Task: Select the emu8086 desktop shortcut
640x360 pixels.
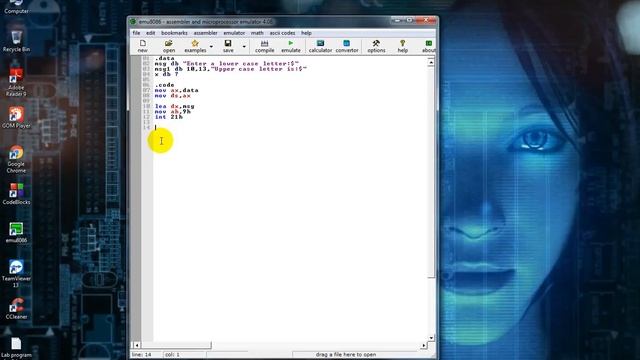Action: (16, 233)
